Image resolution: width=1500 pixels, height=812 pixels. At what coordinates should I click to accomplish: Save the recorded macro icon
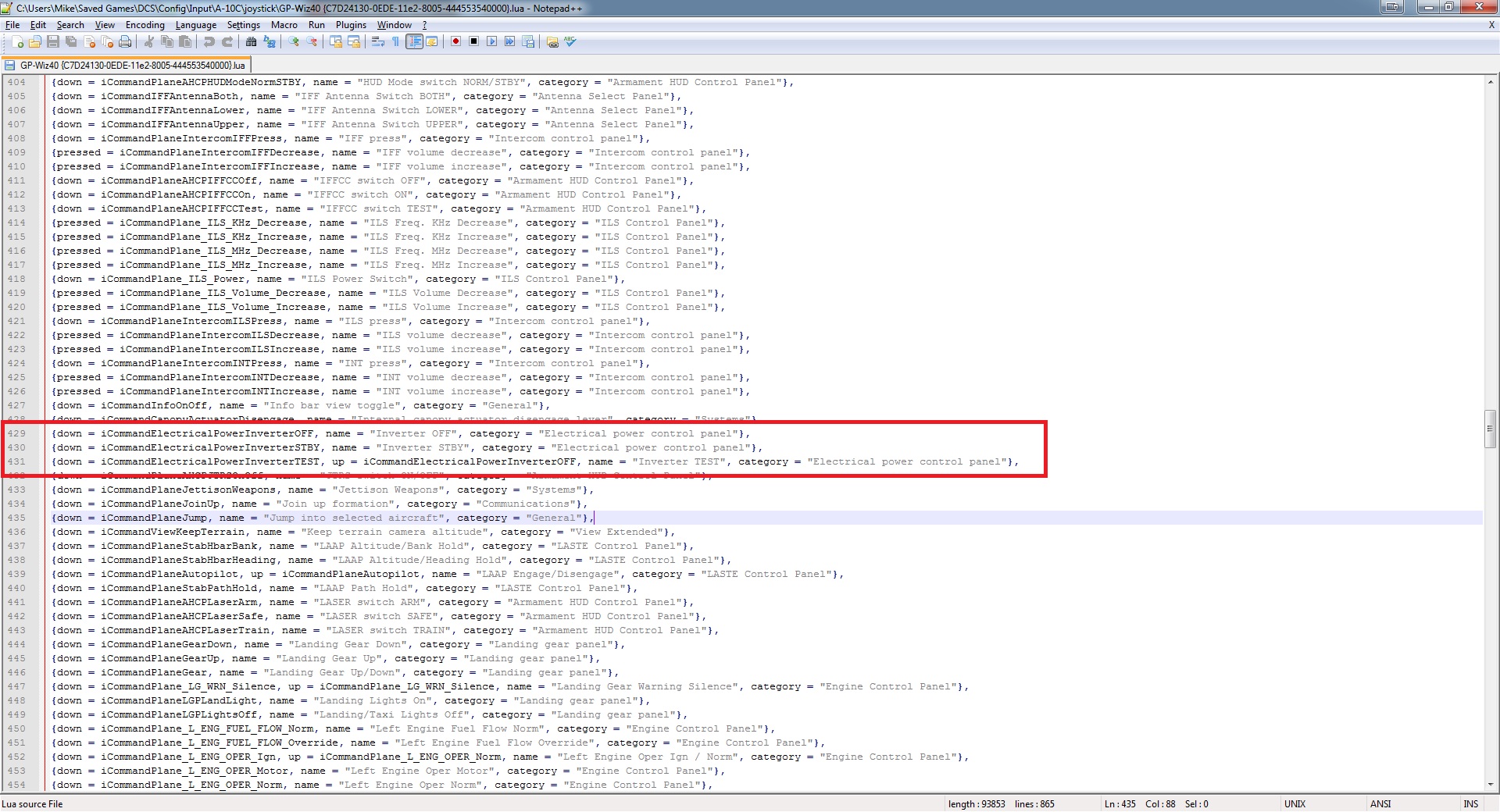tap(528, 41)
